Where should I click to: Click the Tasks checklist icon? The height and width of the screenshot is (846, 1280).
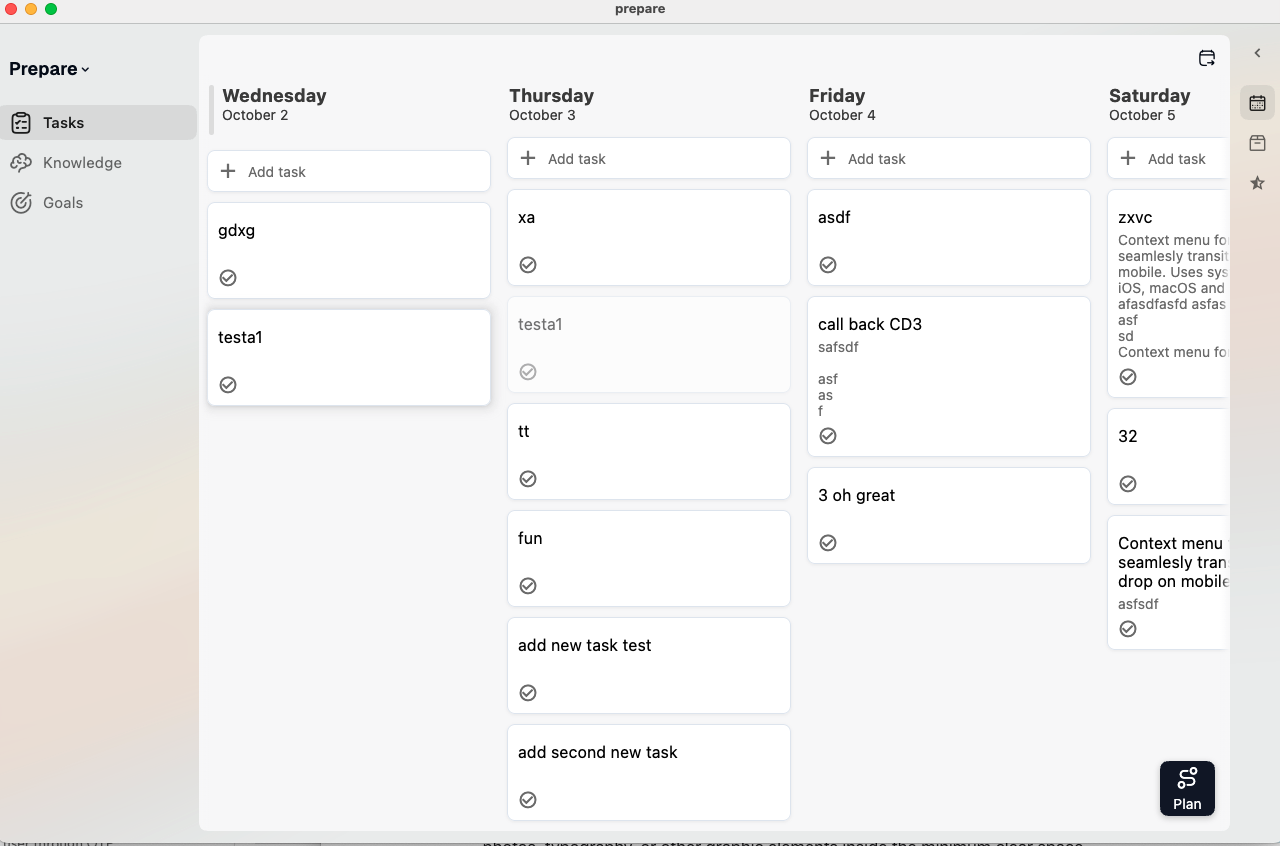[x=21, y=123]
